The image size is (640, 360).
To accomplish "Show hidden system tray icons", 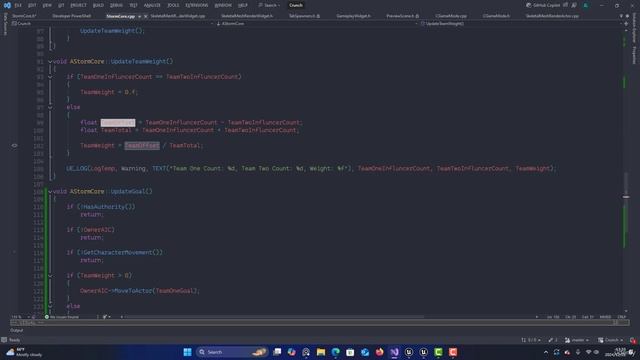I will [546, 352].
